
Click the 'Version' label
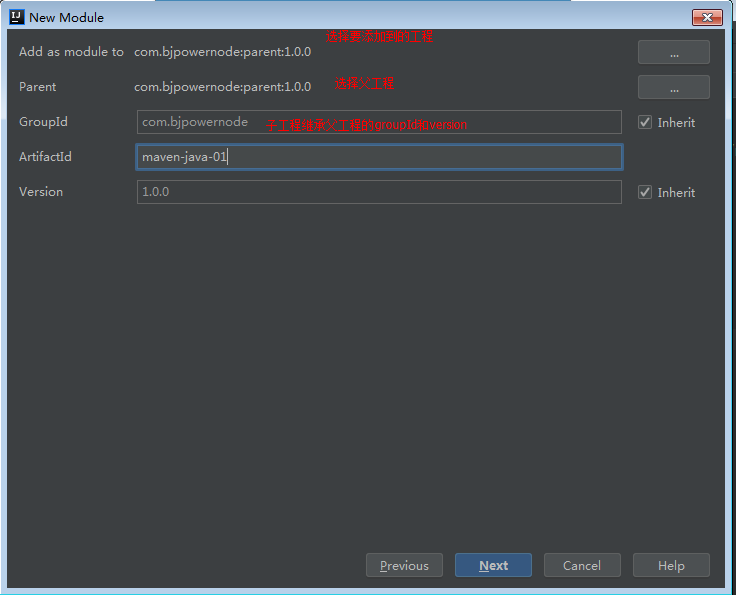click(41, 192)
